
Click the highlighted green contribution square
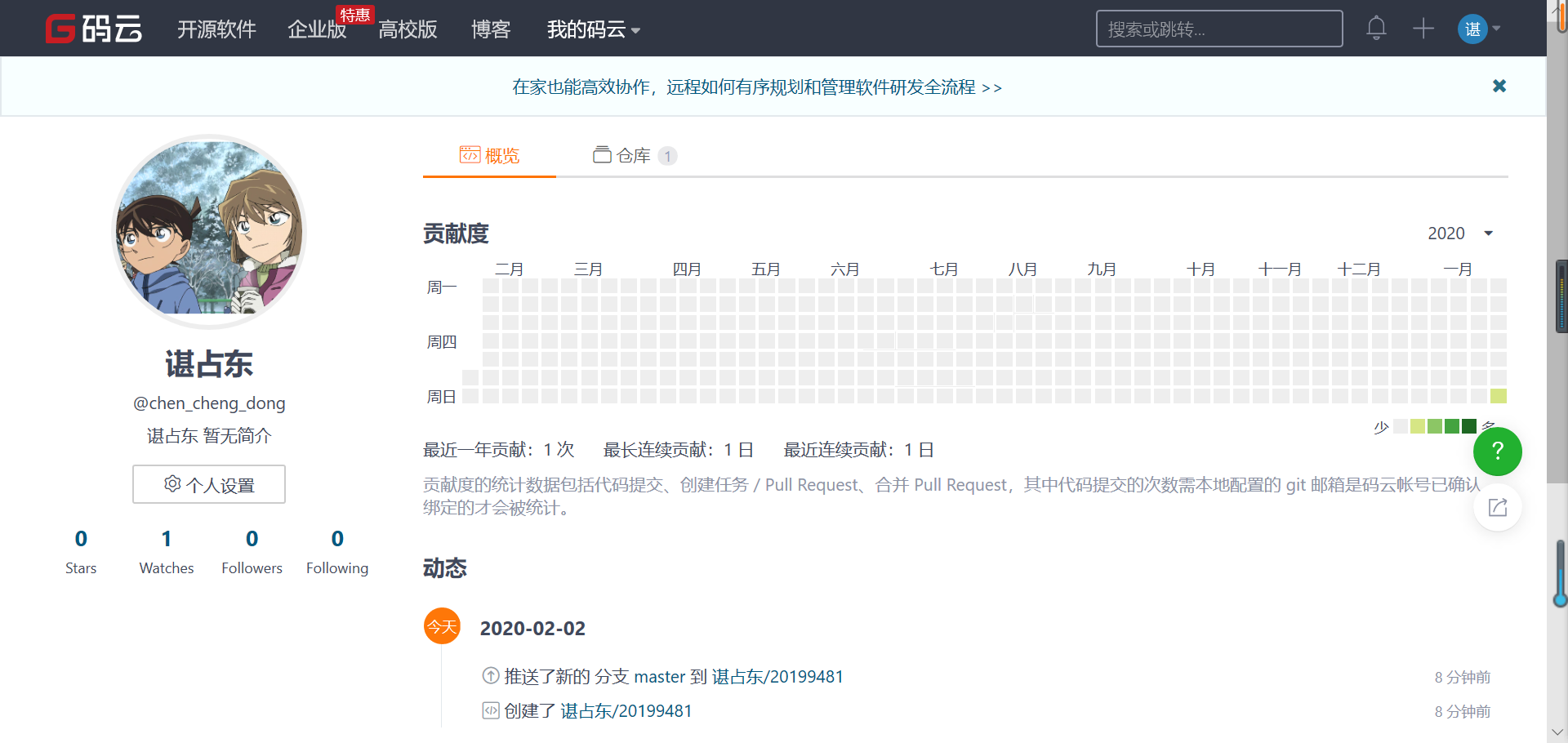1498,396
